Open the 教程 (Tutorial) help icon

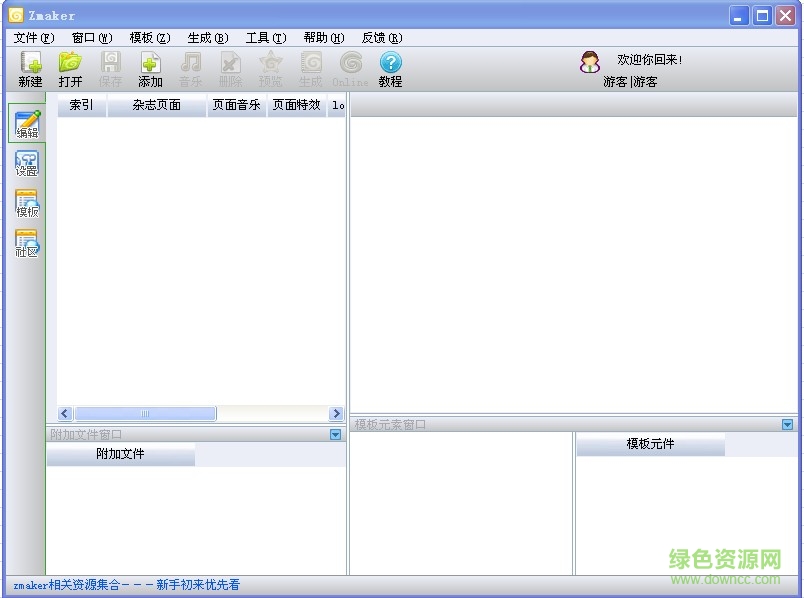(x=389, y=68)
